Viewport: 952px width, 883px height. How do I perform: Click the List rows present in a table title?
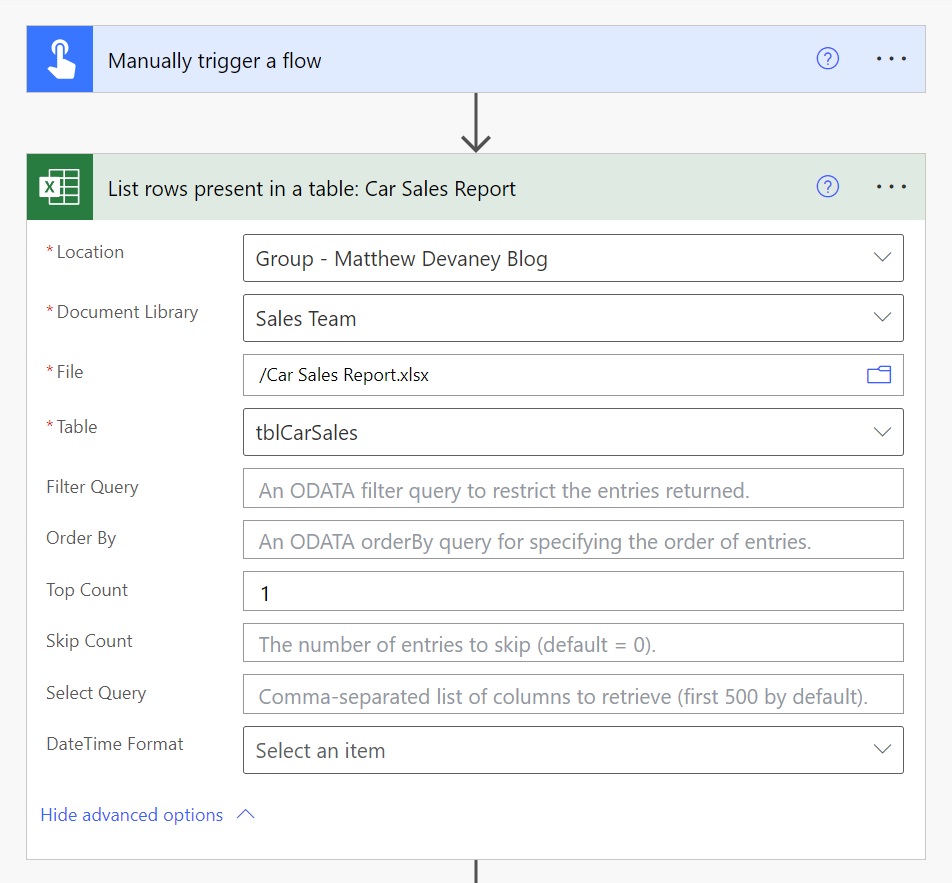coord(311,189)
